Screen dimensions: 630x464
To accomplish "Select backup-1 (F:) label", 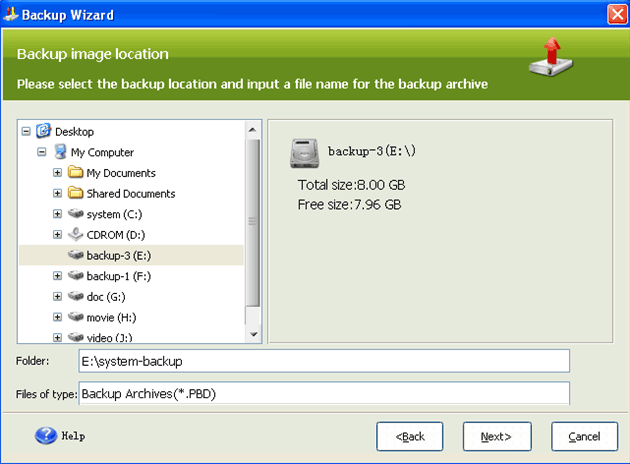I will click(119, 276).
